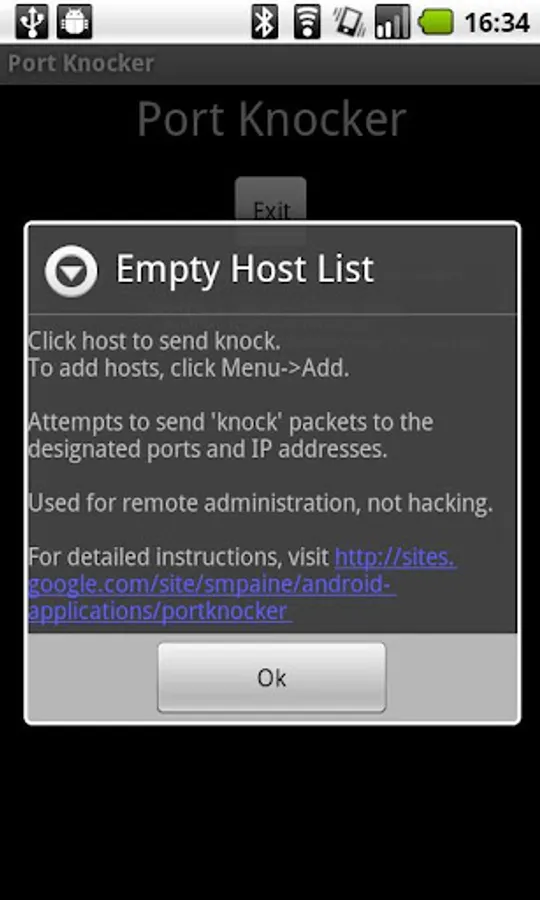
Task: Tap the 16:34 clock in status bar
Action: [x=496, y=23]
